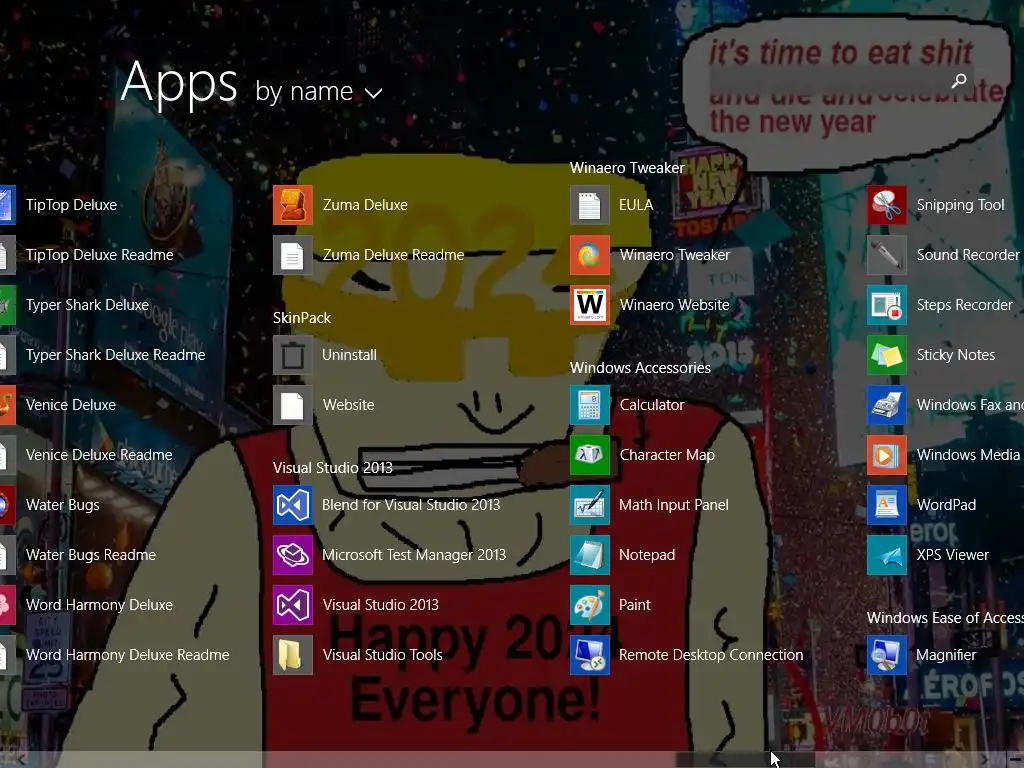1024x768 pixels.
Task: Launch the Magnifier icon
Action: point(887,655)
